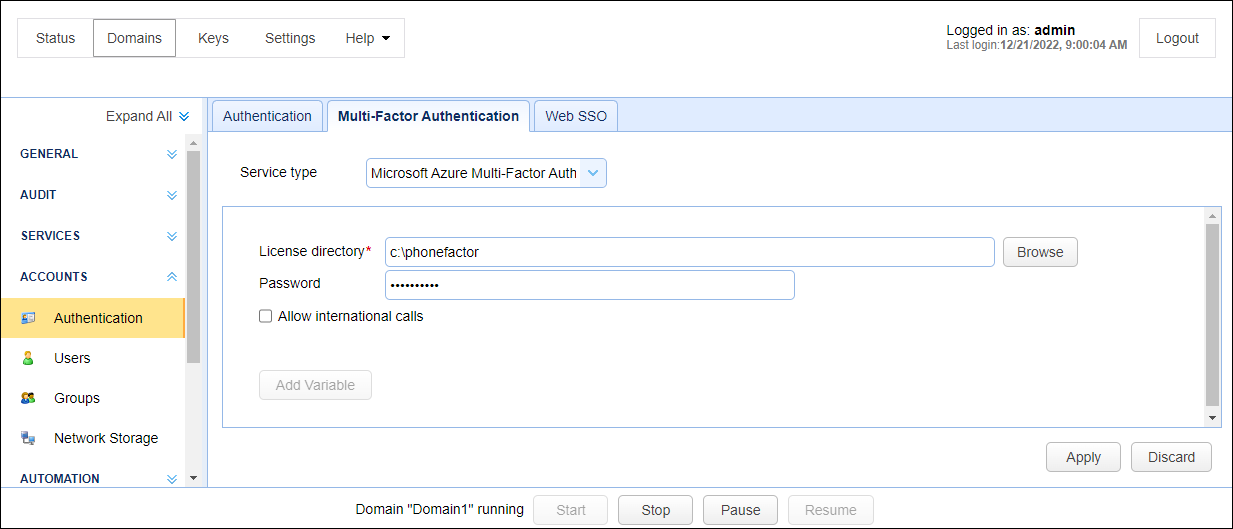Viewport: 1233px width, 529px height.
Task: Click the Apply button
Action: [1083, 457]
